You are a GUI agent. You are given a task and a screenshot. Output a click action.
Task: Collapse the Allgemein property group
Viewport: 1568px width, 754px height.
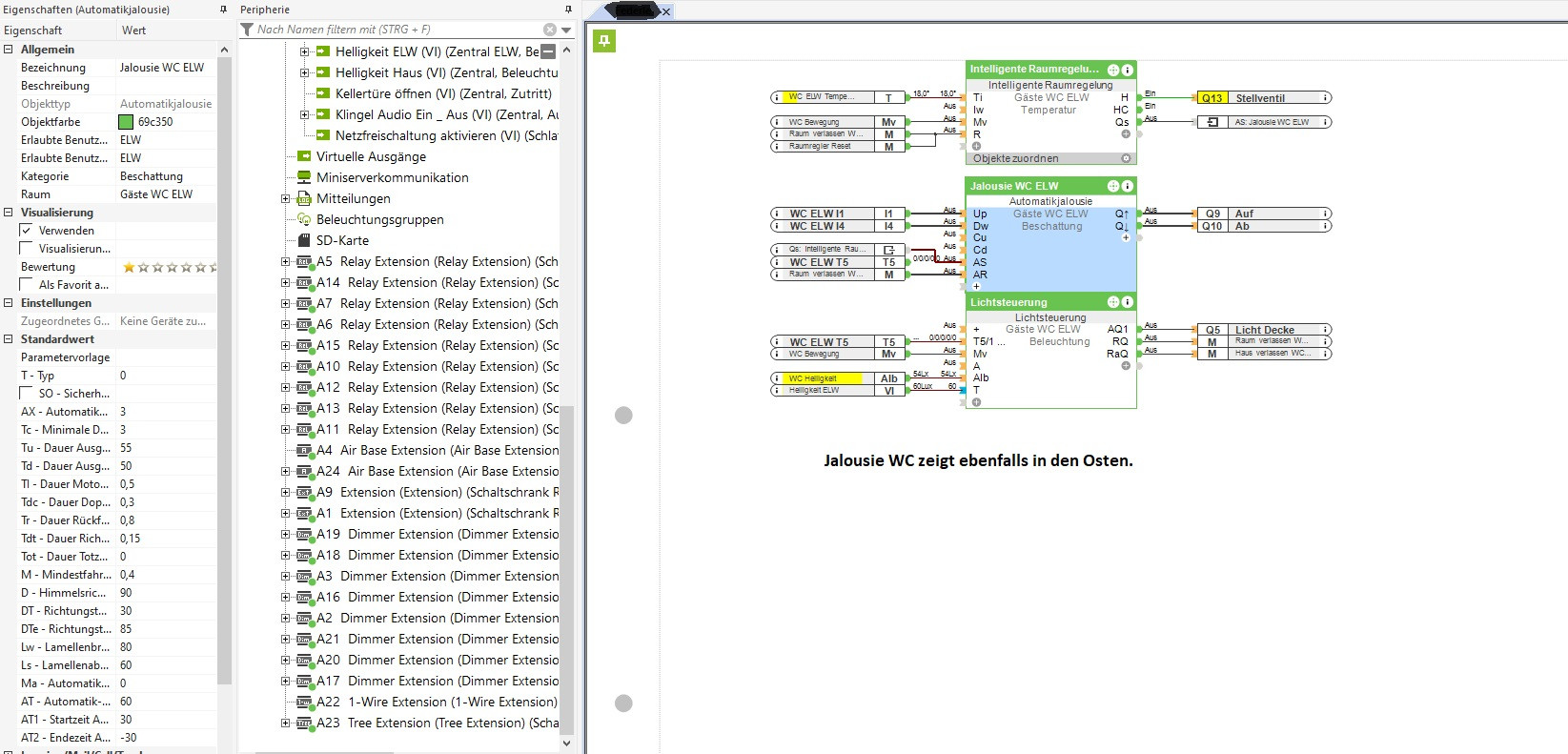(9, 50)
